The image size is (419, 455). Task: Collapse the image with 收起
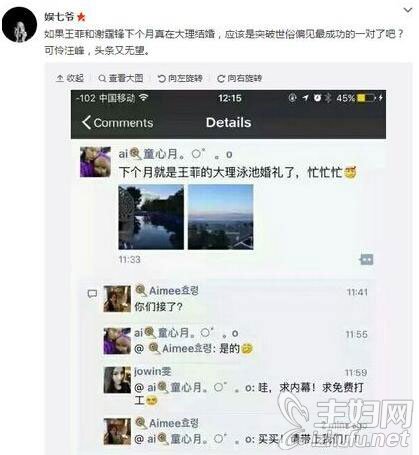(x=70, y=78)
